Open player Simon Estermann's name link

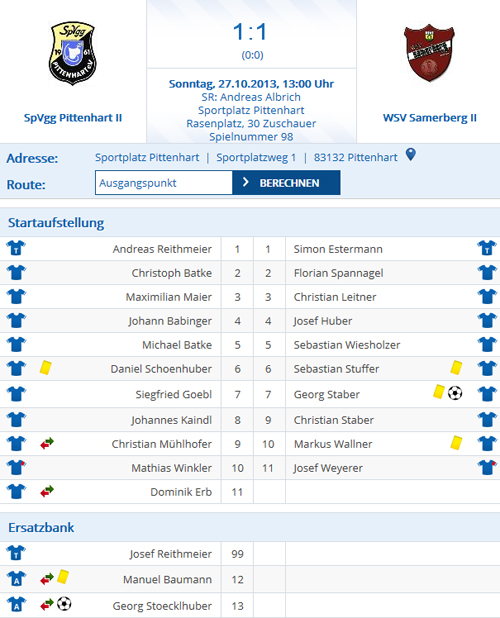click(338, 249)
